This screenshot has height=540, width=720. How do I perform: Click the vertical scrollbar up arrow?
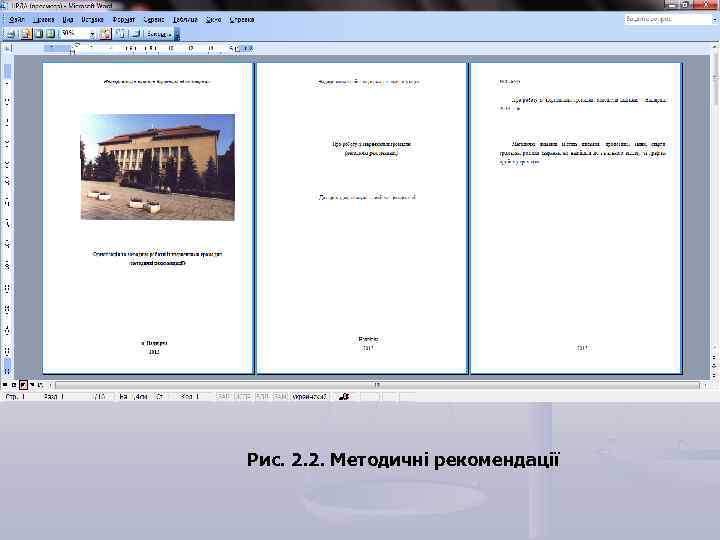pos(715,46)
